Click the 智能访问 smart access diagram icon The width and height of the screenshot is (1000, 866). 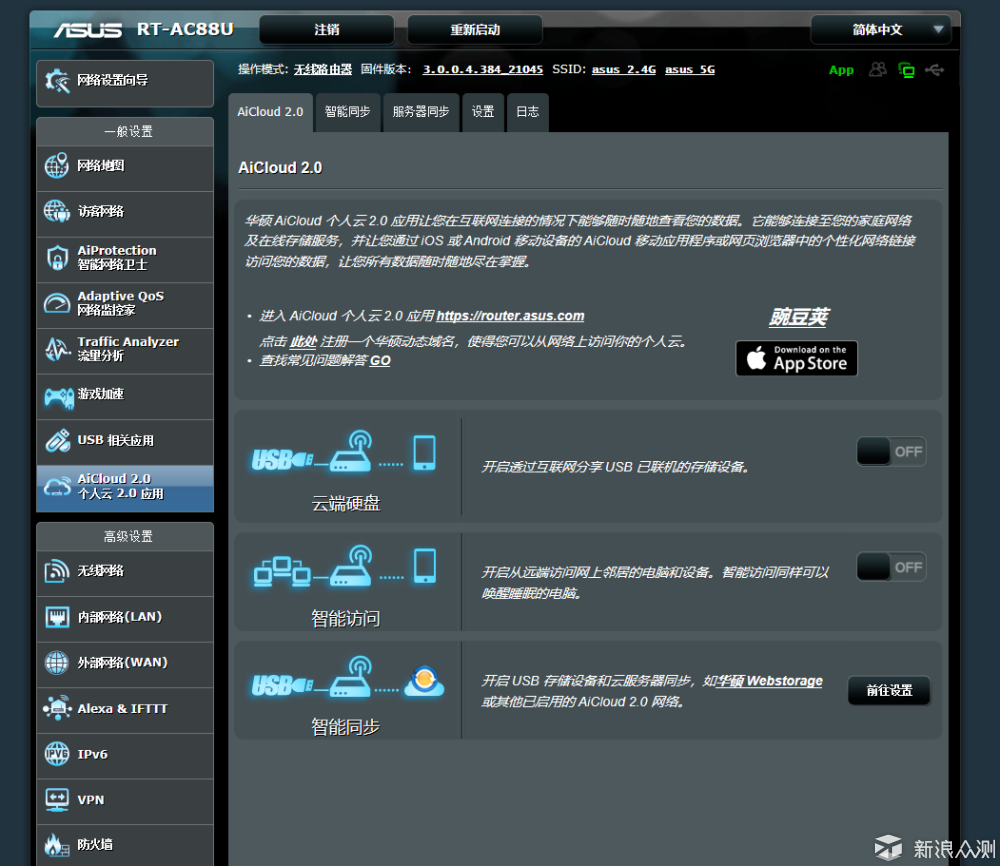344,566
